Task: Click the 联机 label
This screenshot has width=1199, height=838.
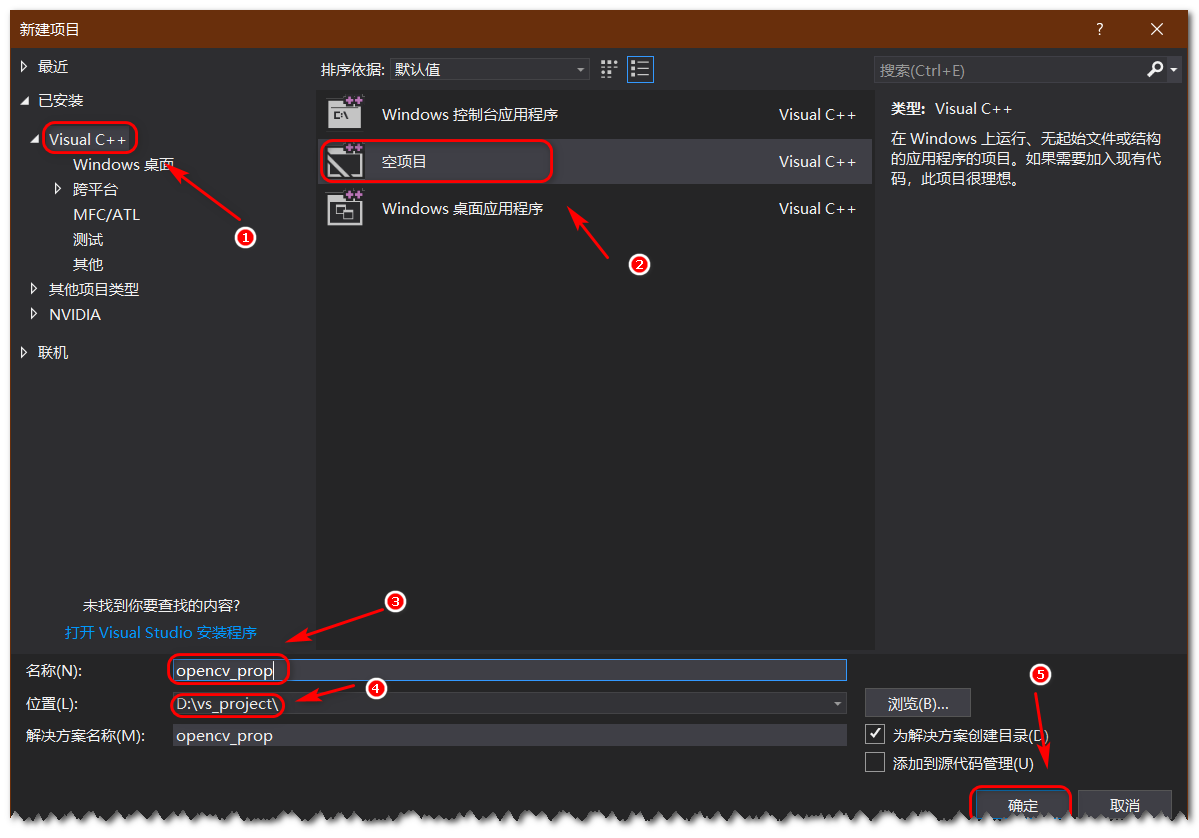Action: pos(53,352)
